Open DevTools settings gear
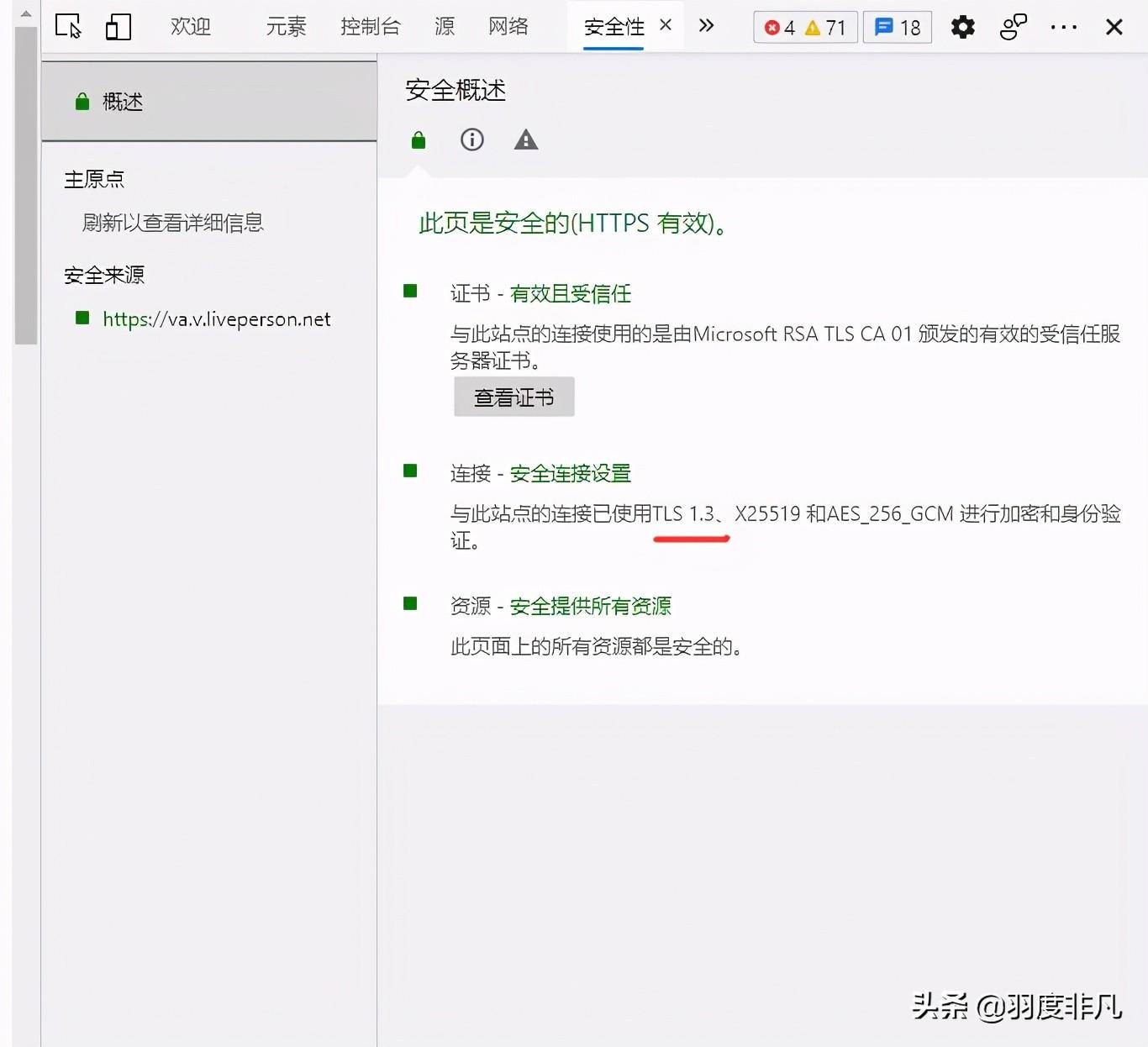1148x1047 pixels. pyautogui.click(x=962, y=27)
